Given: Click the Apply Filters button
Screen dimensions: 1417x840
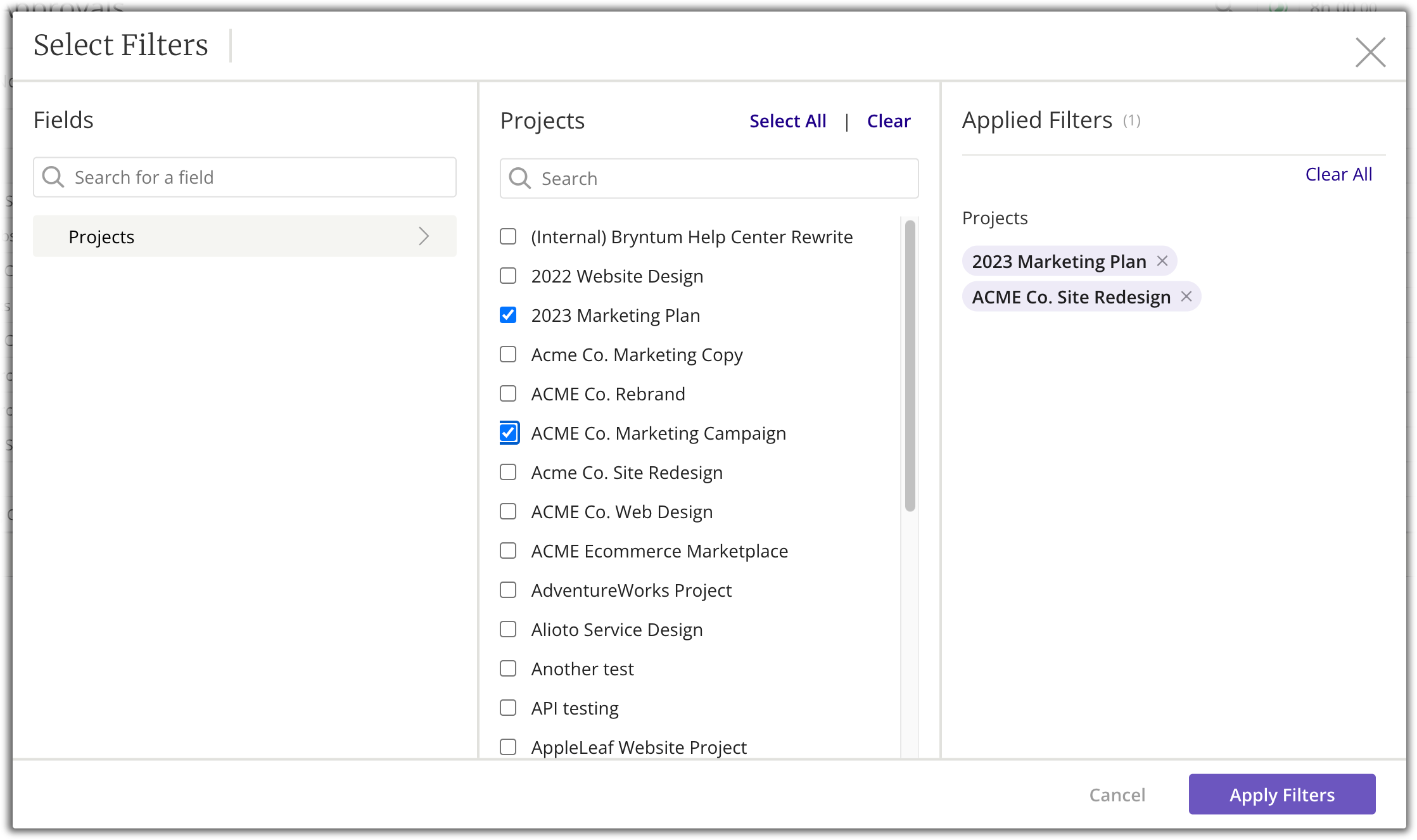Looking at the screenshot, I should tap(1282, 794).
